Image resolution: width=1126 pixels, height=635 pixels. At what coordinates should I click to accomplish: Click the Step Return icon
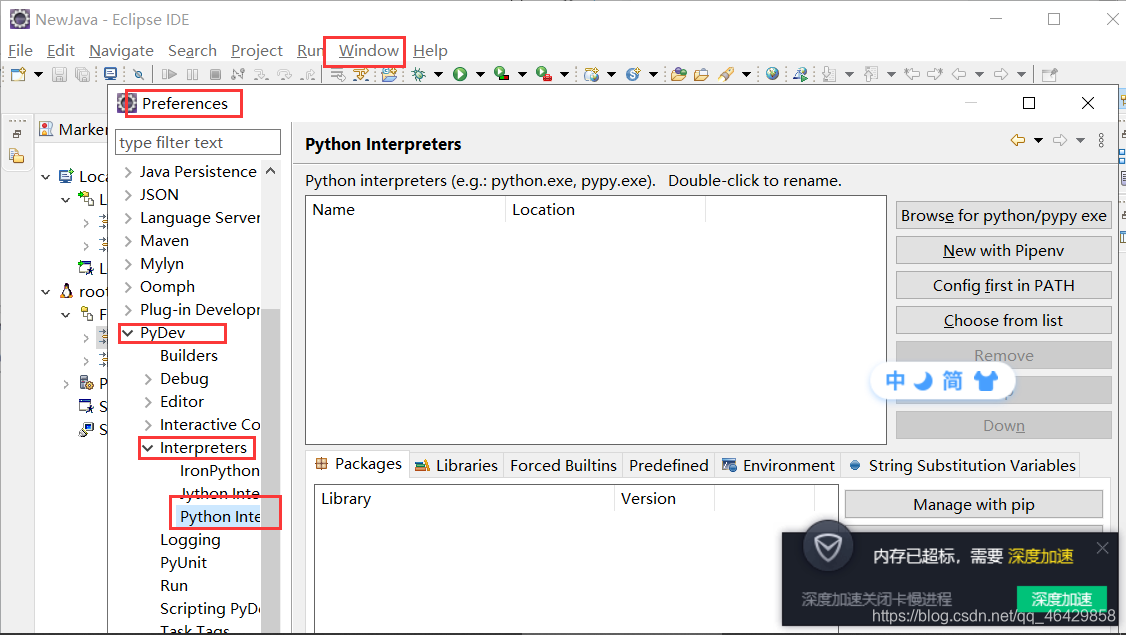[308, 74]
